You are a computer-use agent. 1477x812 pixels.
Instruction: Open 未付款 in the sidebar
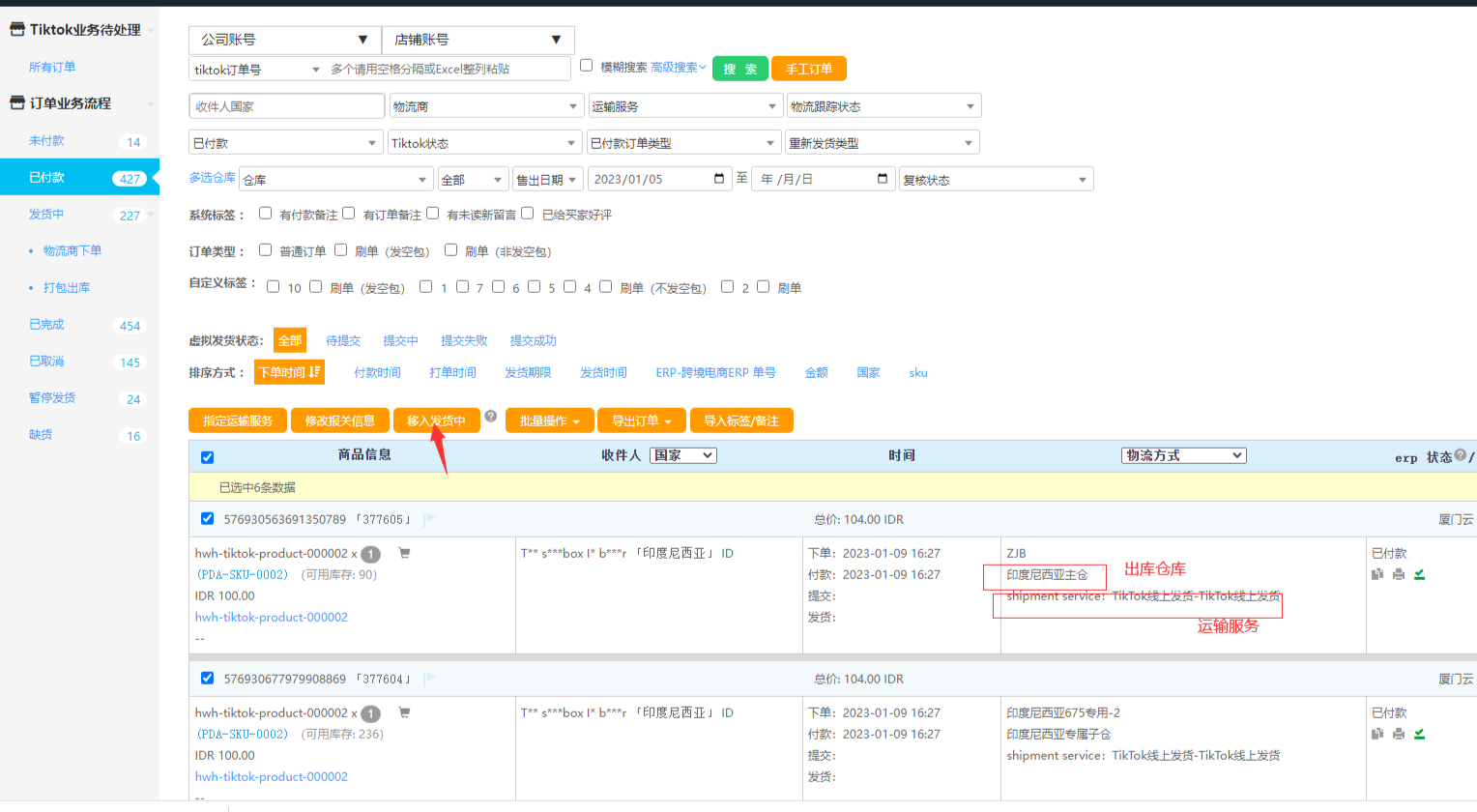(46, 140)
